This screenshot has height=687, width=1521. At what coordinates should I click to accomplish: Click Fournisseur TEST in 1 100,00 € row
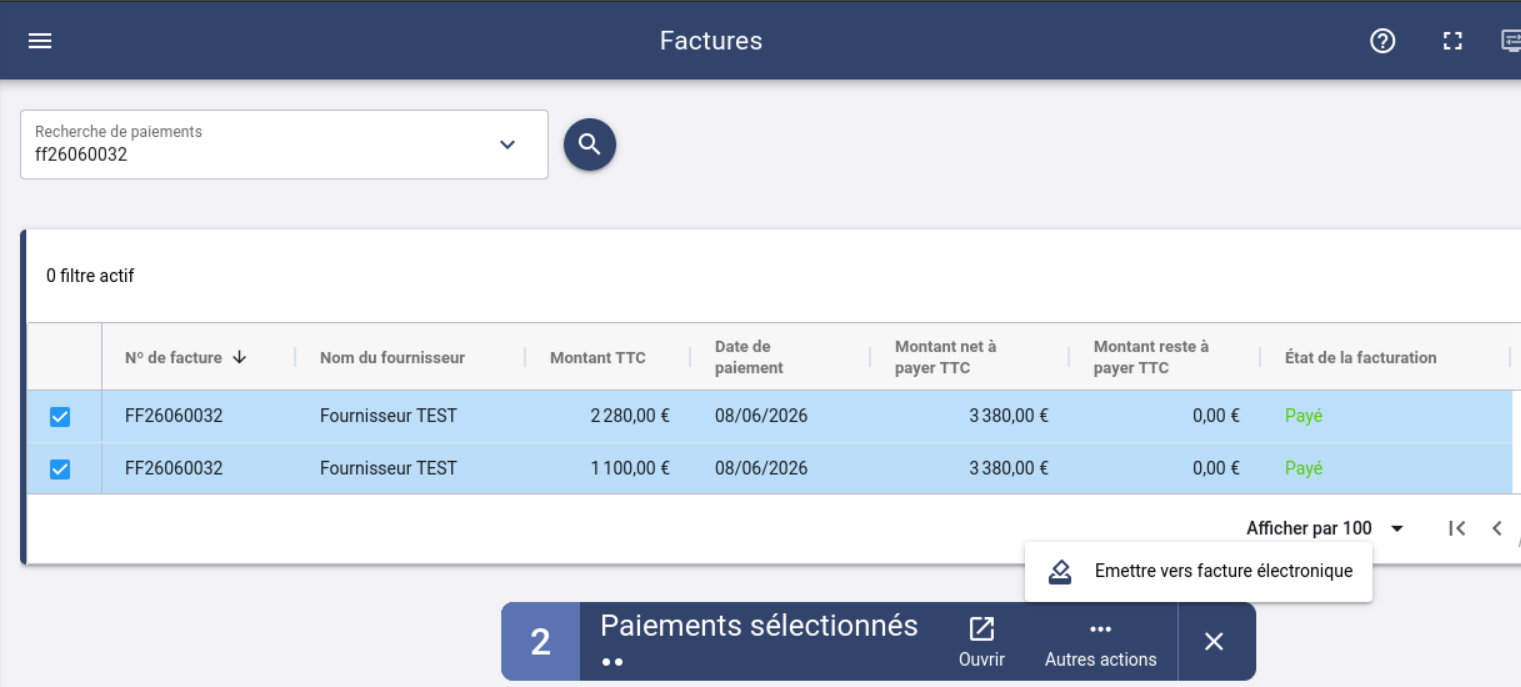tap(388, 468)
